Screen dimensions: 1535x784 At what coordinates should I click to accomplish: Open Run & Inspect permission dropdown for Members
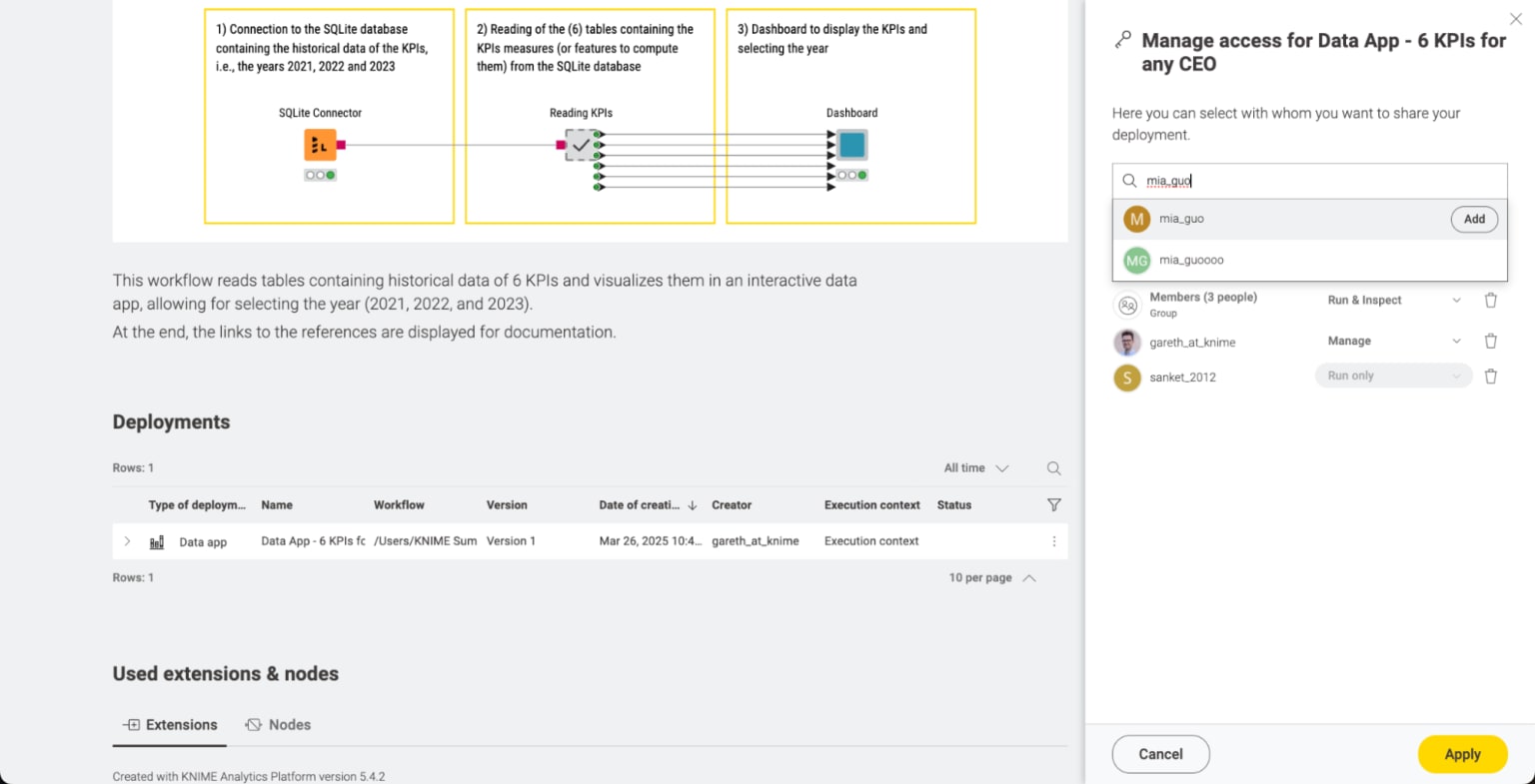(1394, 301)
